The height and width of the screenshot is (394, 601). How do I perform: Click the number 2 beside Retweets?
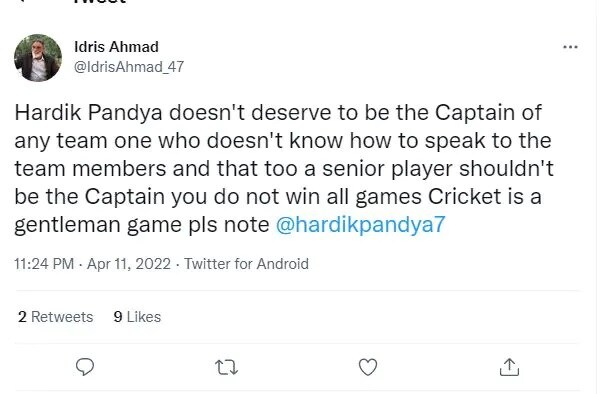coord(22,317)
